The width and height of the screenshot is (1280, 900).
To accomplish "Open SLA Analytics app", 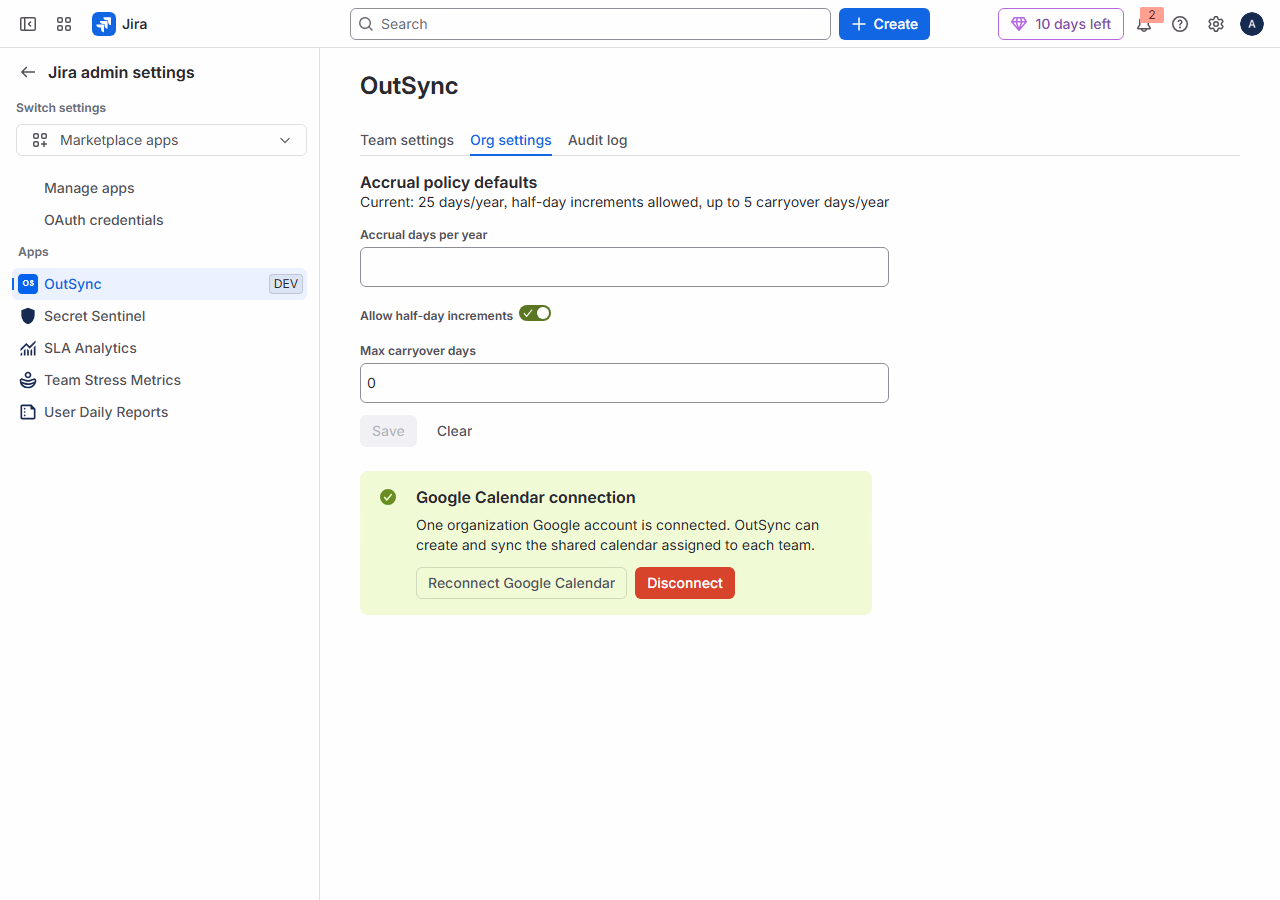I will point(159,348).
